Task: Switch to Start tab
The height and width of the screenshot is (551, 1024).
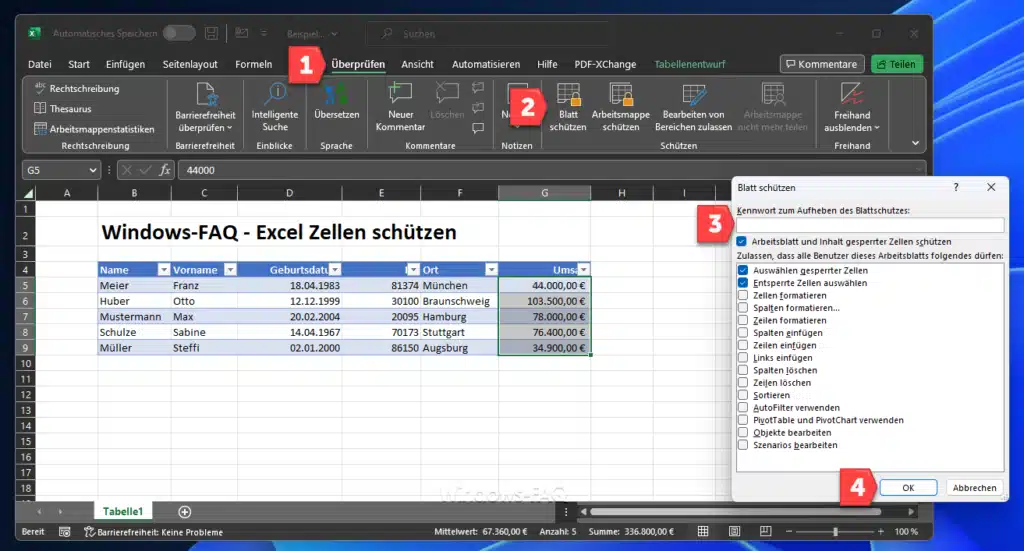Action: 79,64
